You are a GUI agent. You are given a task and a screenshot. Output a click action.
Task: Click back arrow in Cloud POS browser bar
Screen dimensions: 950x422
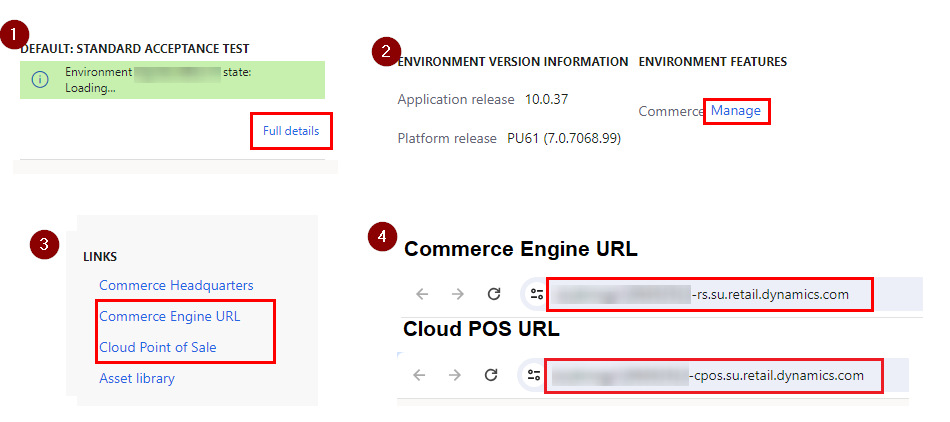(420, 375)
